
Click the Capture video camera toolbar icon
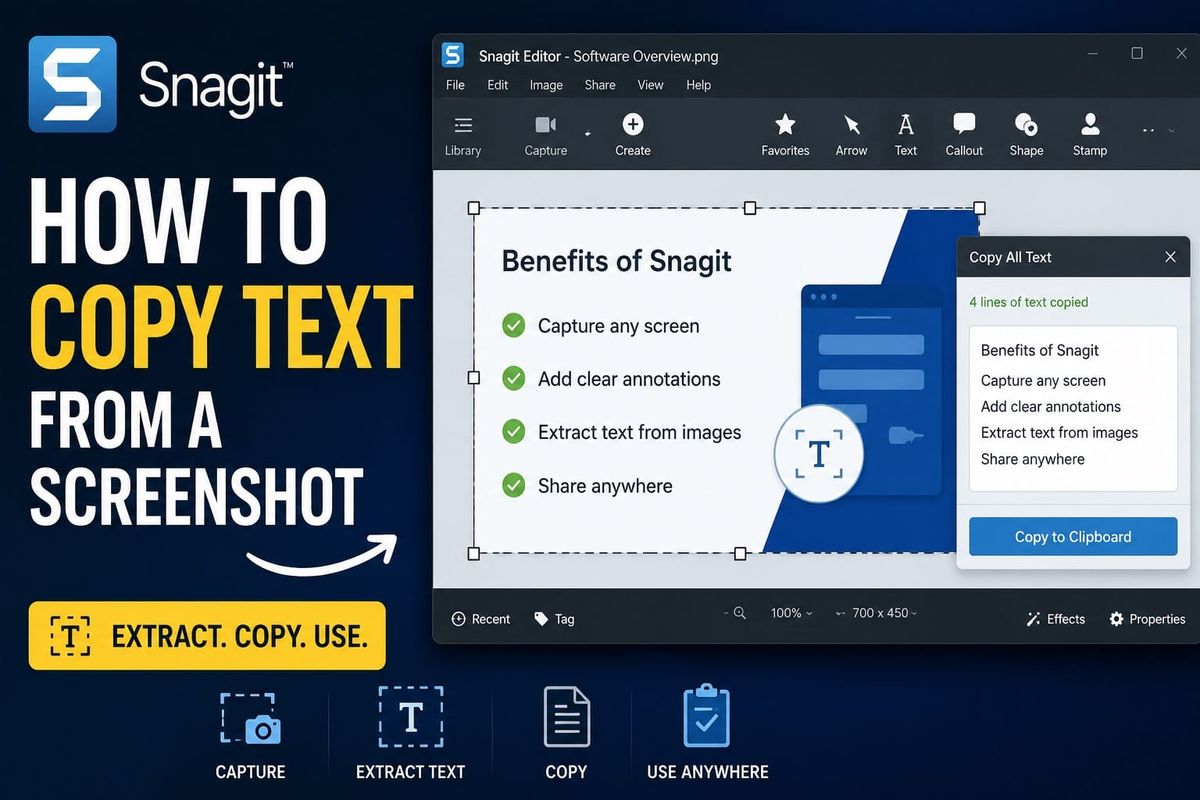545,125
